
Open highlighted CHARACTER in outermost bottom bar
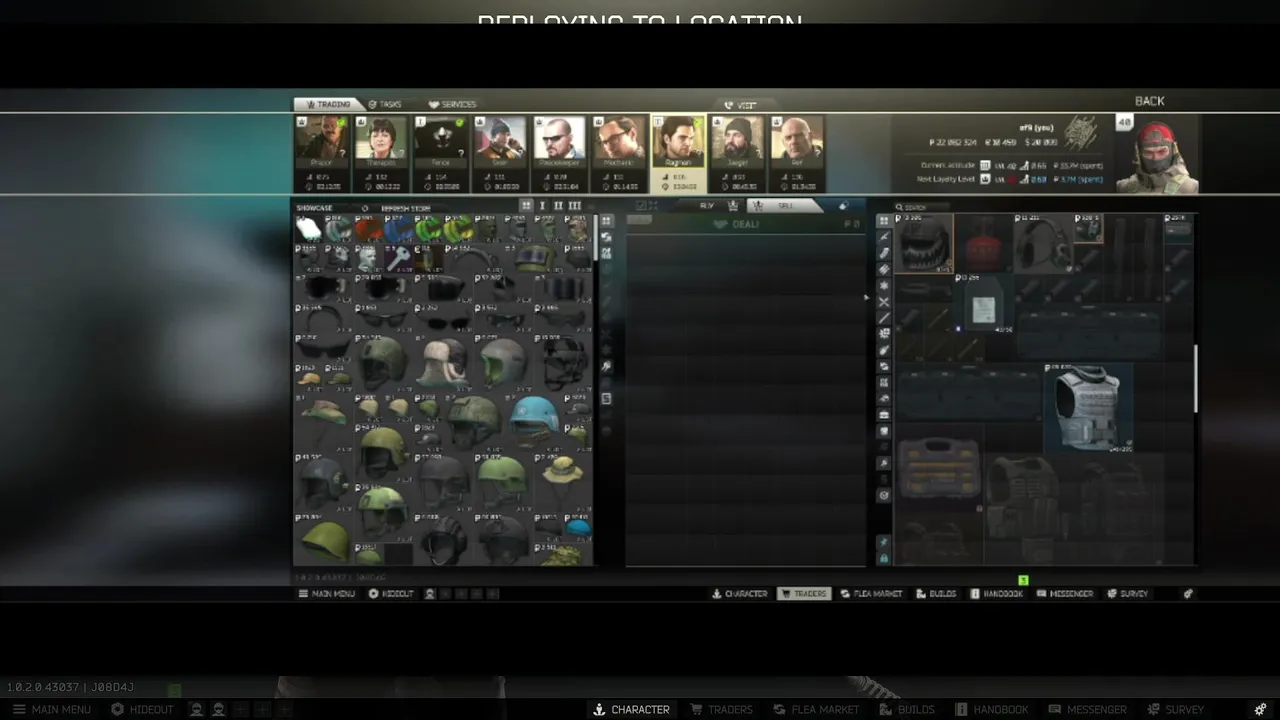(x=631, y=709)
